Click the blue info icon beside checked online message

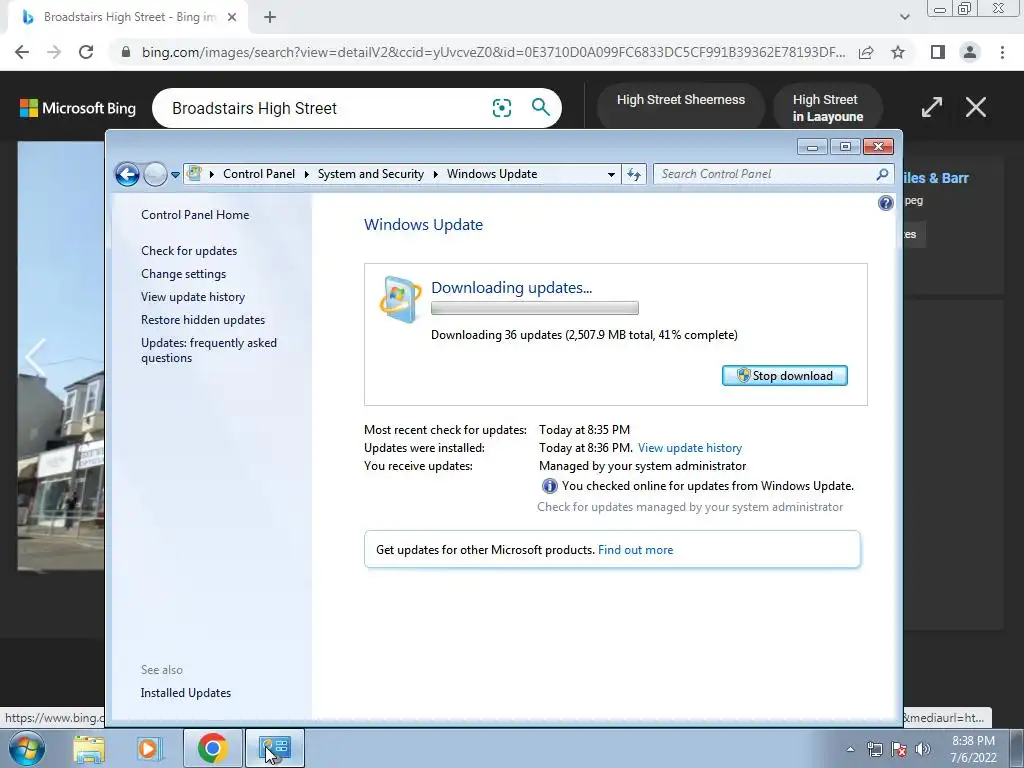tap(549, 486)
